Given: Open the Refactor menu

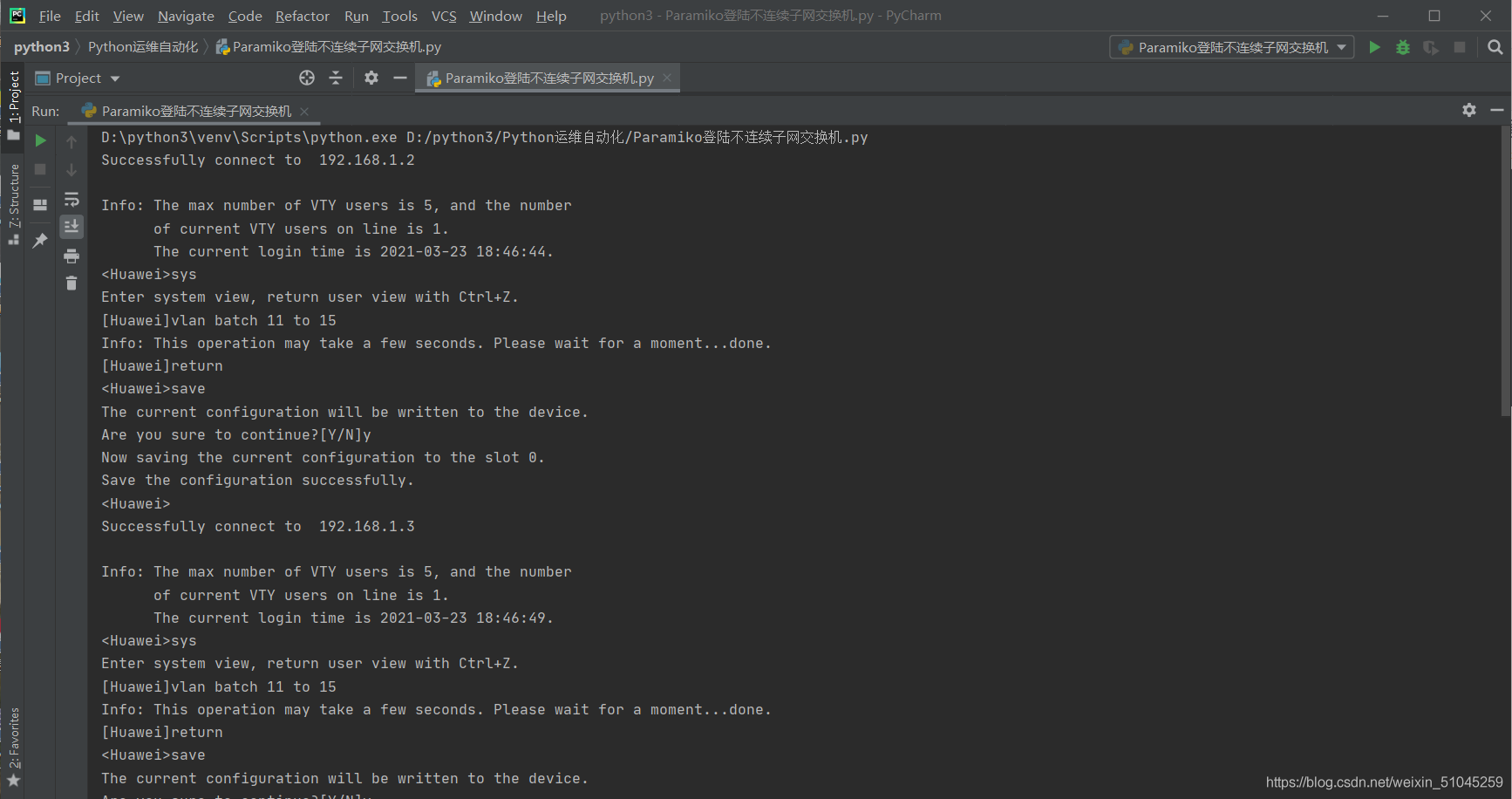Looking at the screenshot, I should tap(302, 15).
